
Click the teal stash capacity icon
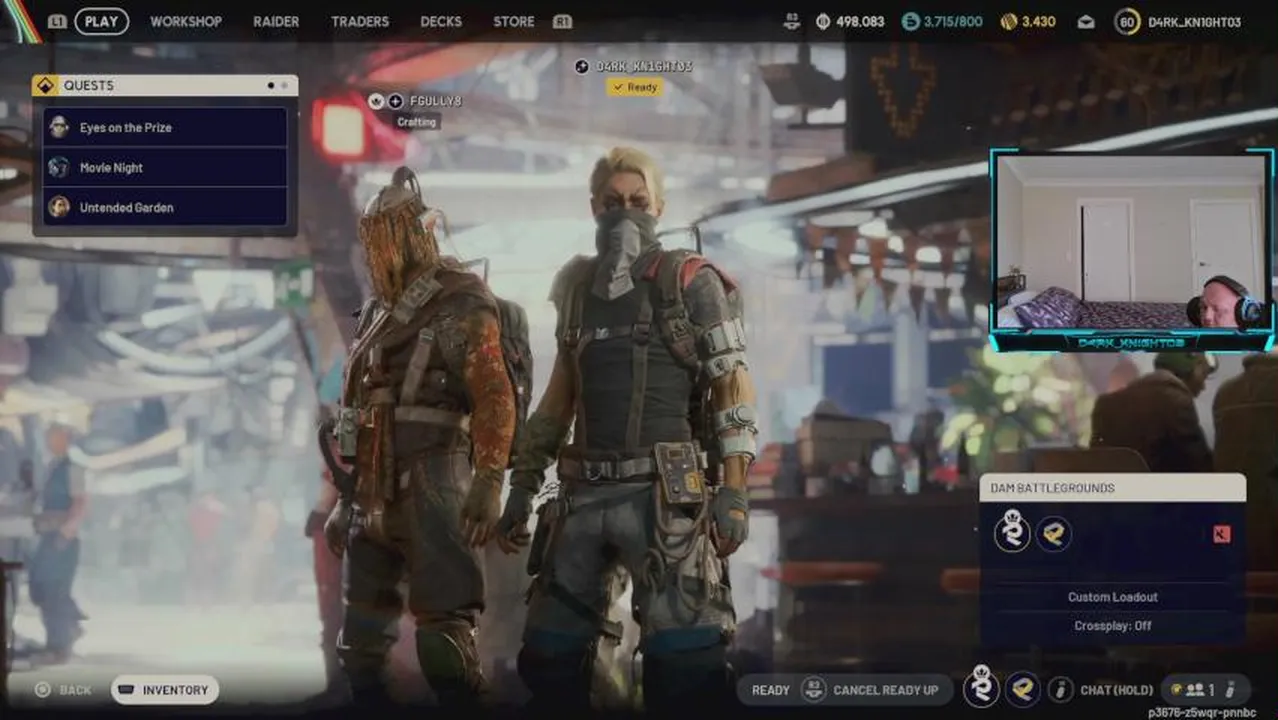point(910,21)
